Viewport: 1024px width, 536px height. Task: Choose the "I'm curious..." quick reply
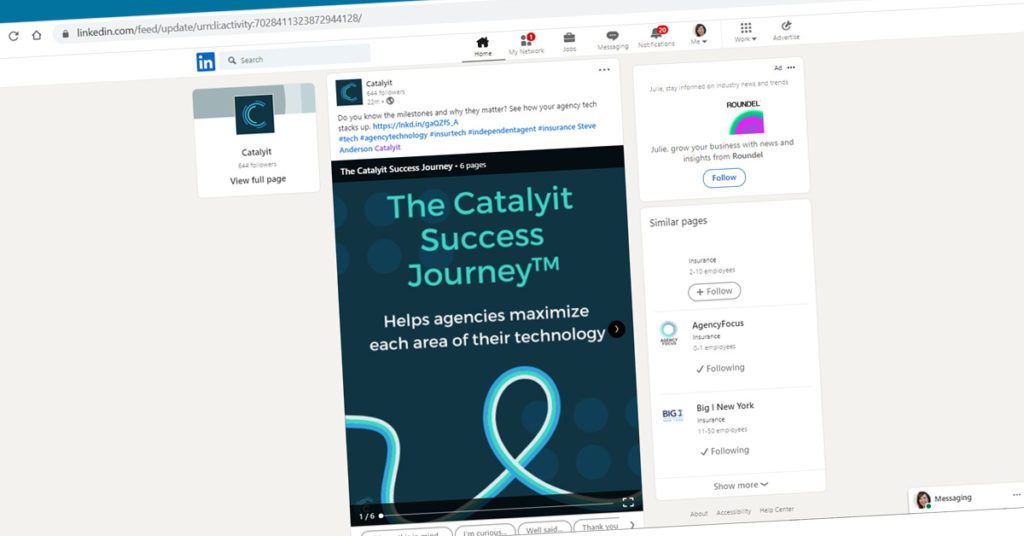pyautogui.click(x=485, y=532)
